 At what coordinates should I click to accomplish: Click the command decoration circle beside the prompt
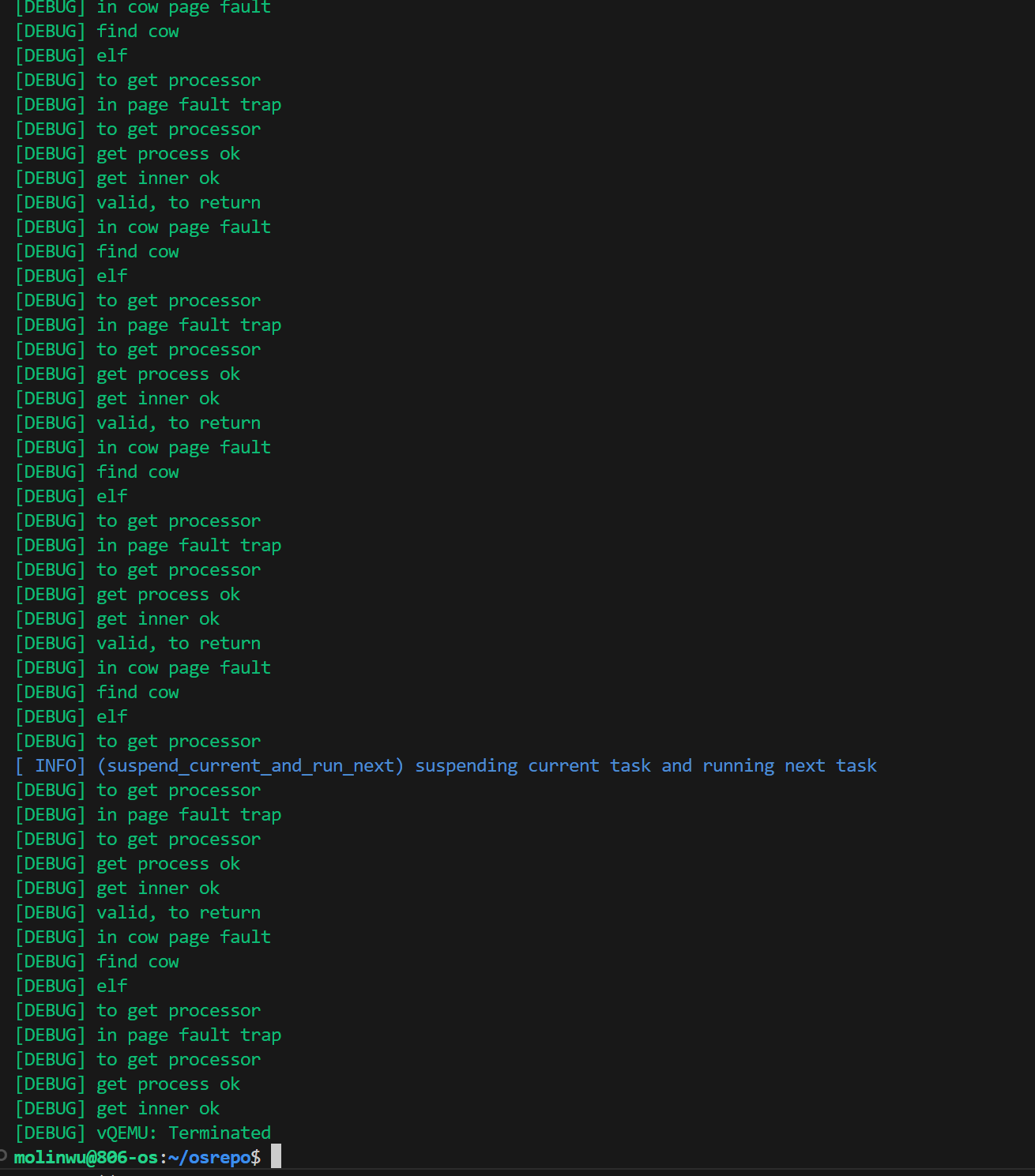pyautogui.click(x=3, y=1155)
